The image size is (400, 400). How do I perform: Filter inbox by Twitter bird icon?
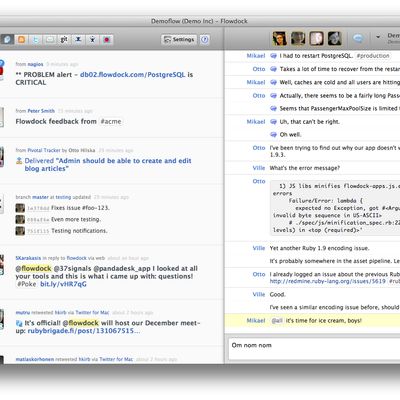point(36,40)
